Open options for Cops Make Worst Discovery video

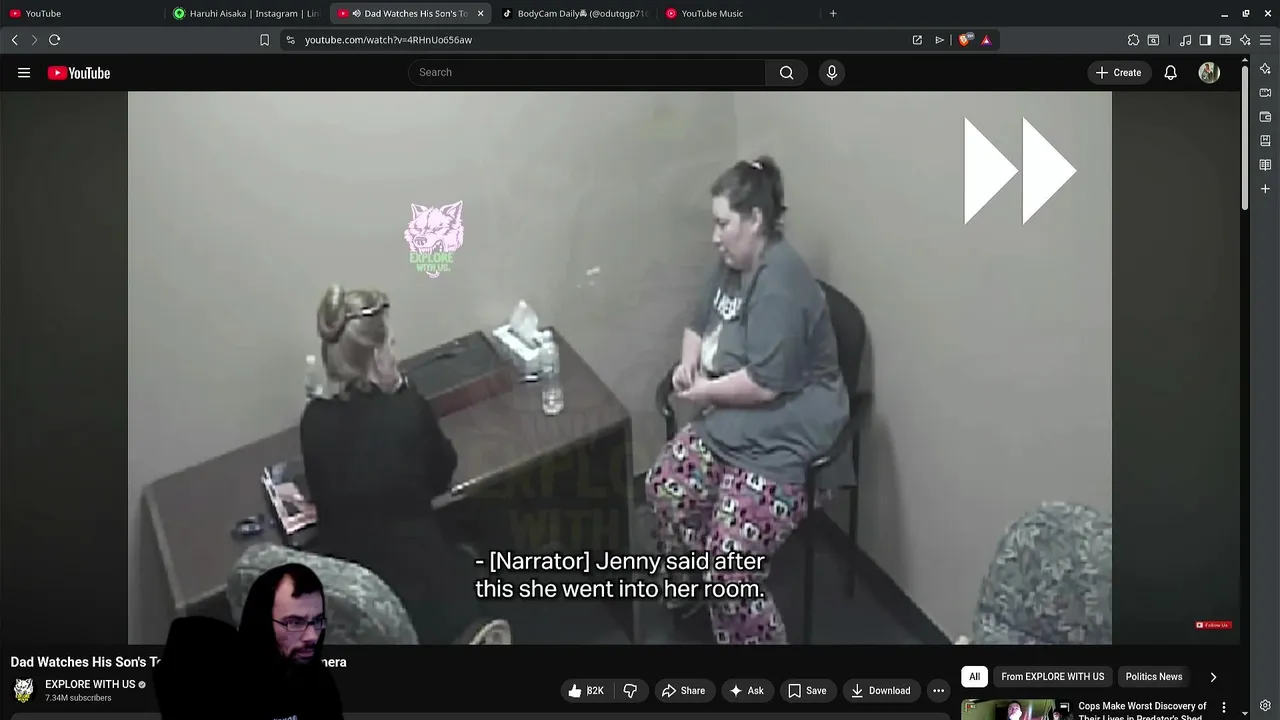click(1224, 707)
